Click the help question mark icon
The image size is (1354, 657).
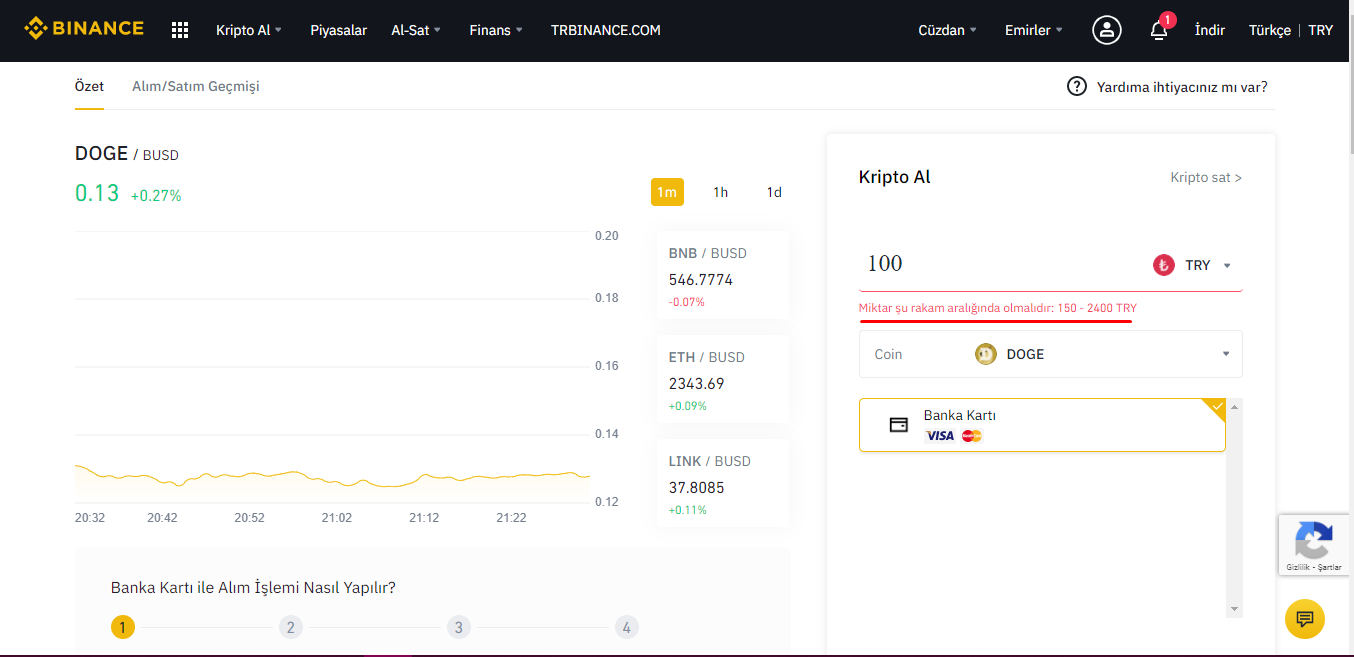[1077, 86]
